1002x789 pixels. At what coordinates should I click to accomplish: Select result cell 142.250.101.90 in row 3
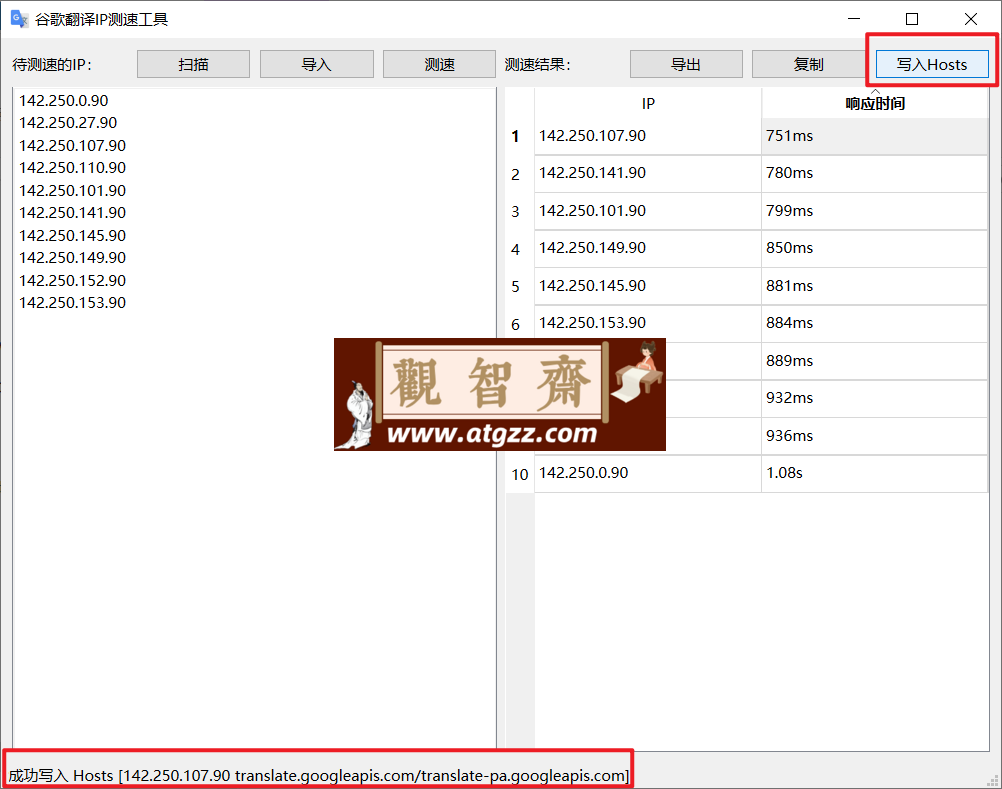pos(648,211)
